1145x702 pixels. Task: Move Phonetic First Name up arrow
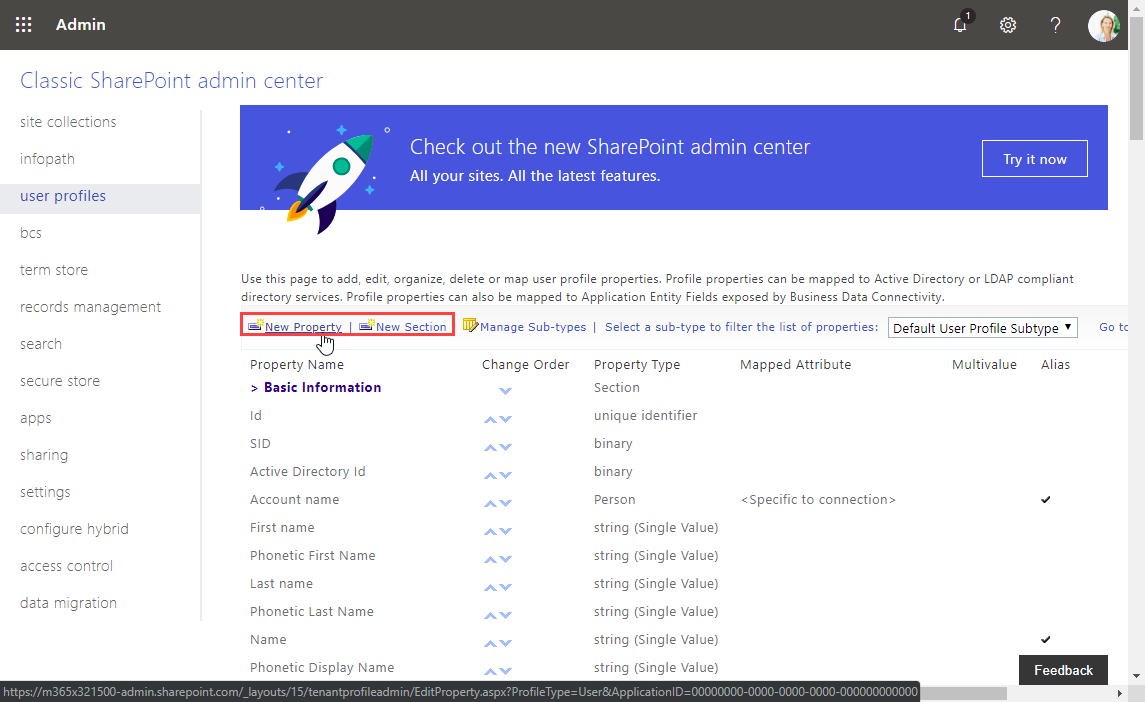(x=490, y=559)
